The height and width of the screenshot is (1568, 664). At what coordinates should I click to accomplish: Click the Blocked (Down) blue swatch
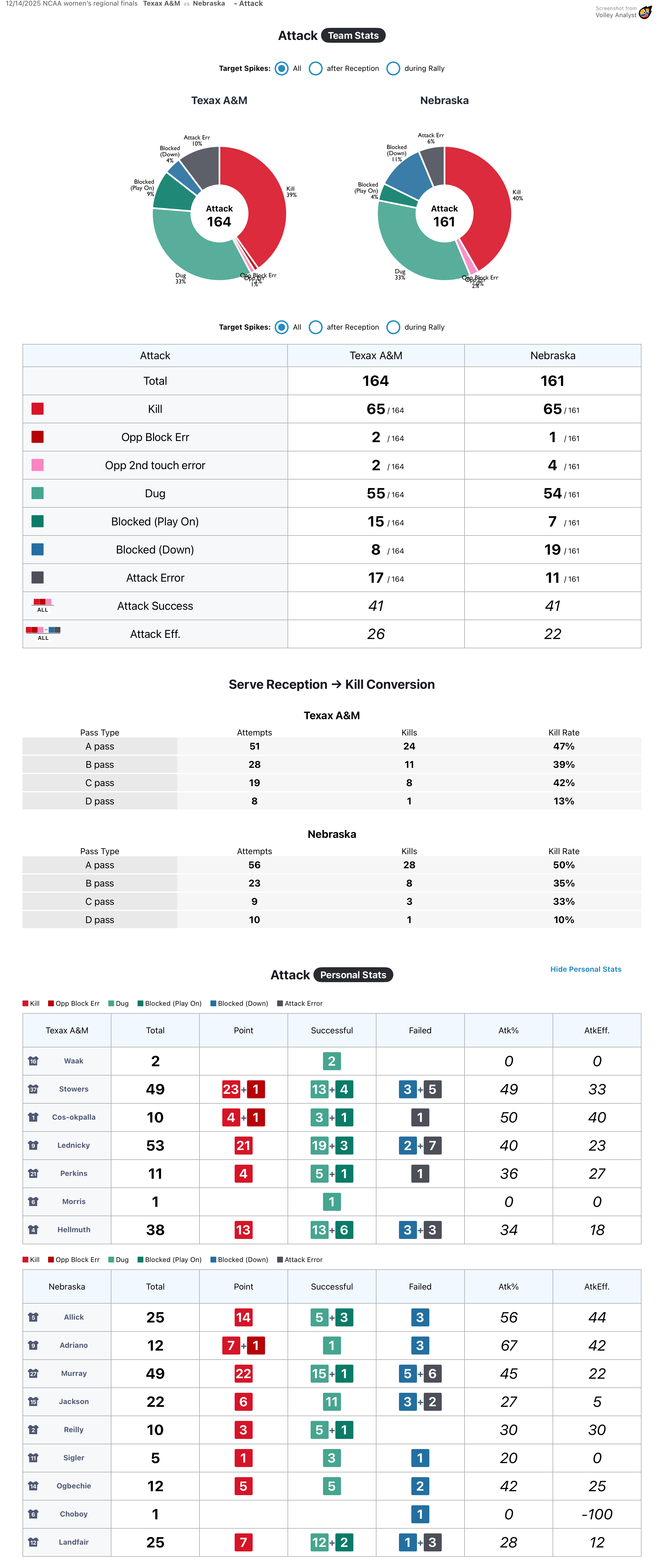point(38,550)
